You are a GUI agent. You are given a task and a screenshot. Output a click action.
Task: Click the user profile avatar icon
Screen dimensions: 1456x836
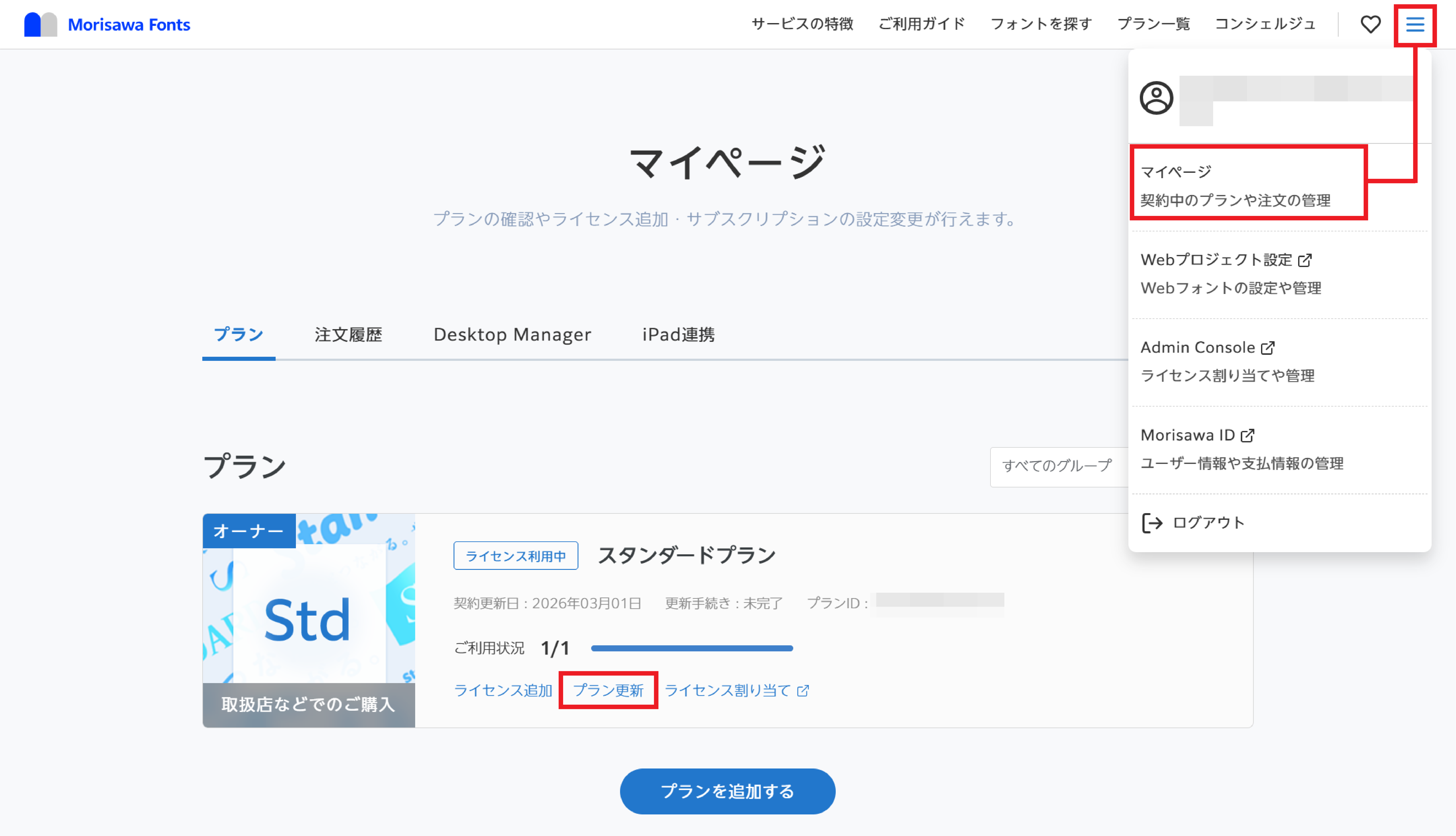tap(1156, 98)
